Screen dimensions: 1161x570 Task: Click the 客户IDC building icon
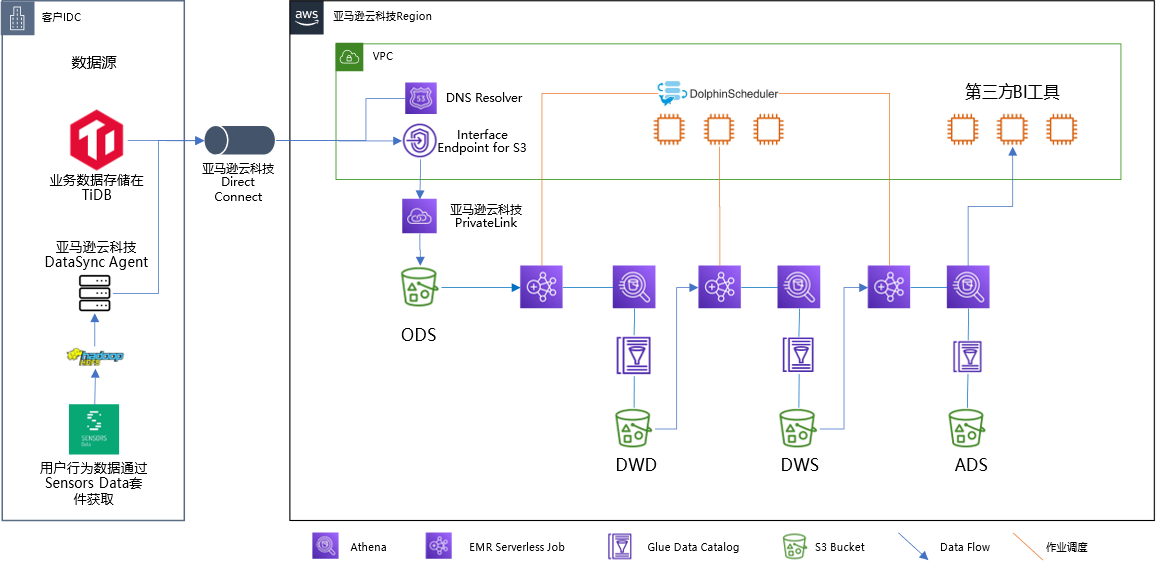tap(17, 17)
